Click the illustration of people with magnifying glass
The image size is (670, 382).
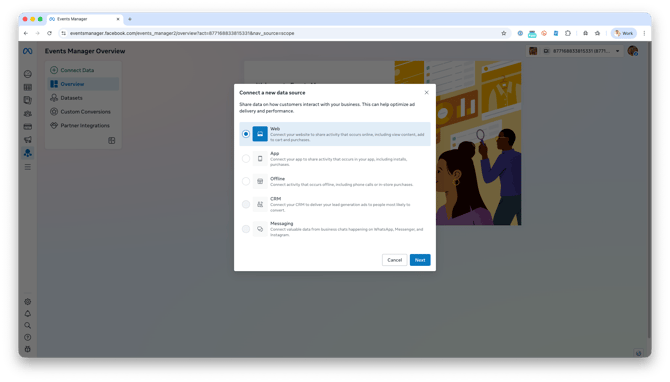coord(479,143)
